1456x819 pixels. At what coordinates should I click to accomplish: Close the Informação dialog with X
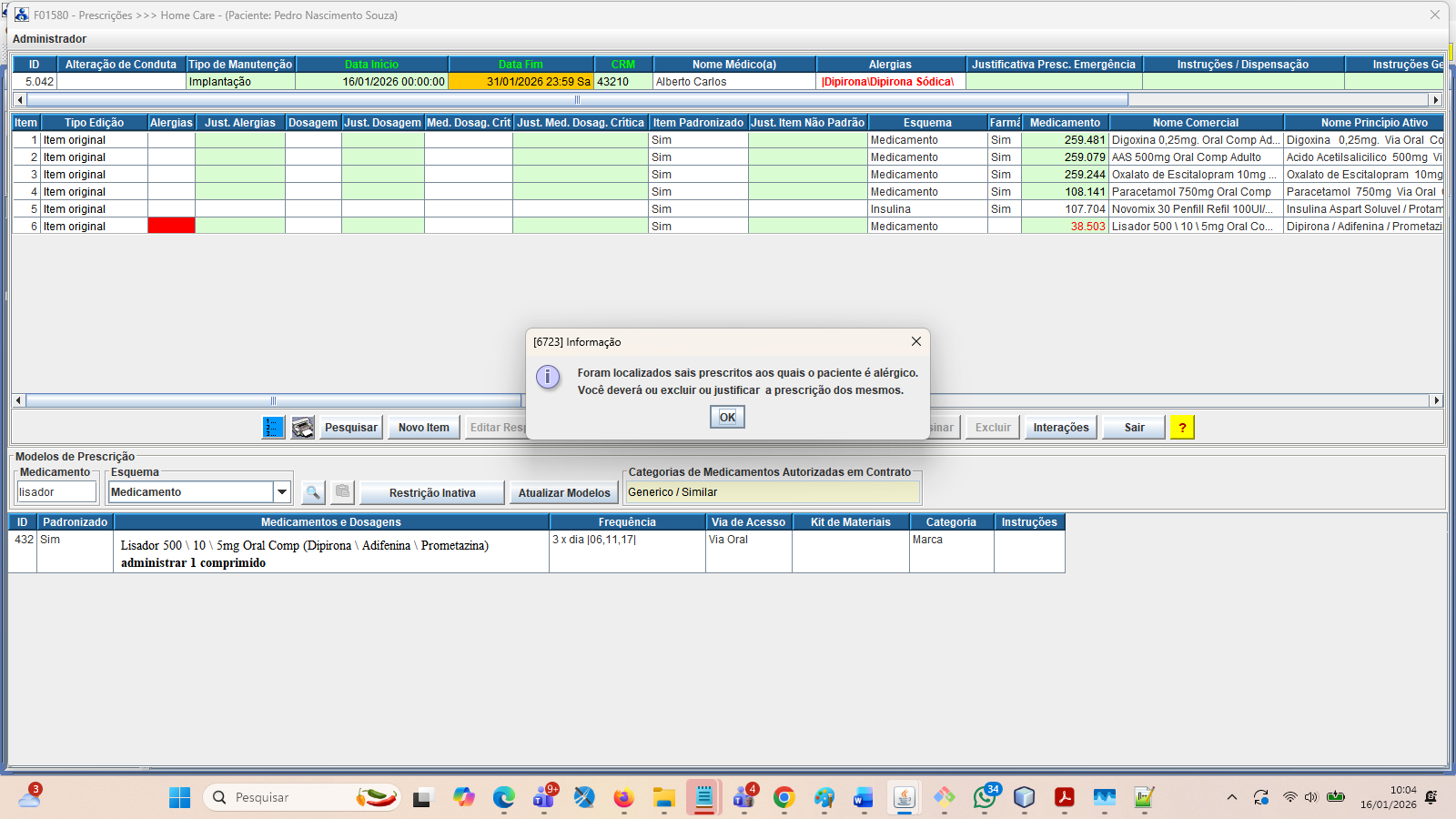click(x=916, y=341)
